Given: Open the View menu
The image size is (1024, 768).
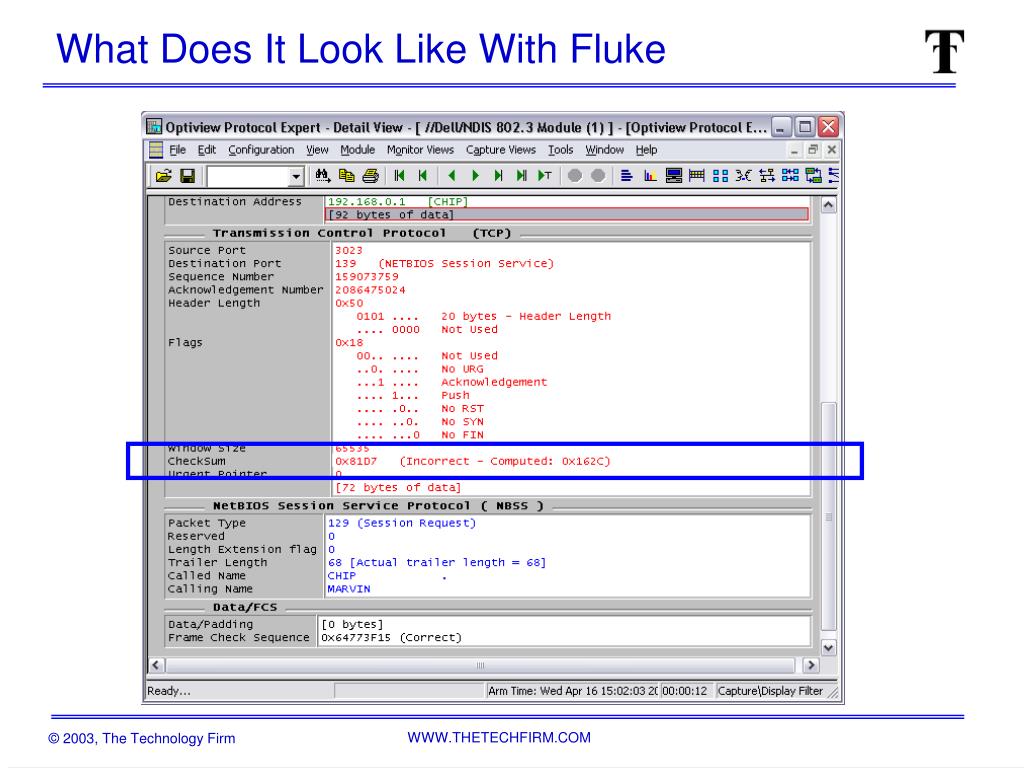Looking at the screenshot, I should [317, 150].
